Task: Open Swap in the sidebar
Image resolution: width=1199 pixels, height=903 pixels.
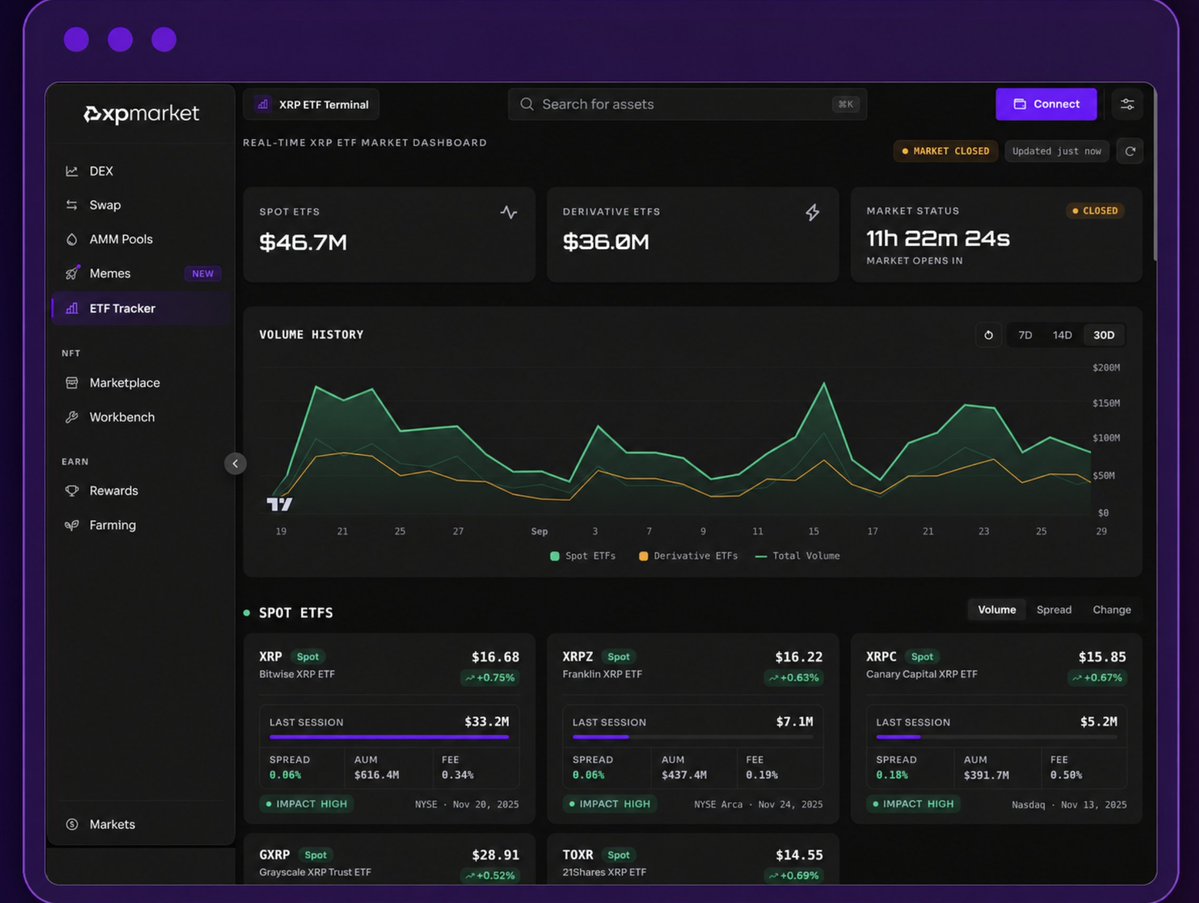Action: 141,205
